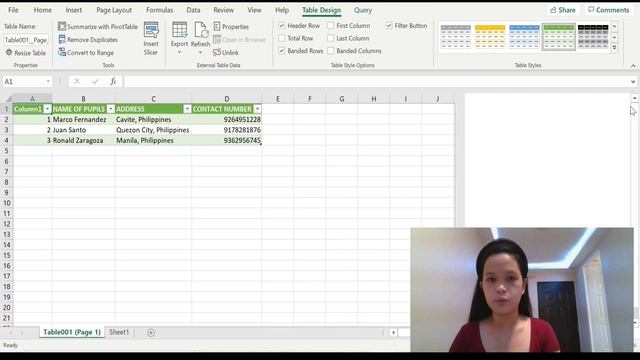Select column D header

227,99
